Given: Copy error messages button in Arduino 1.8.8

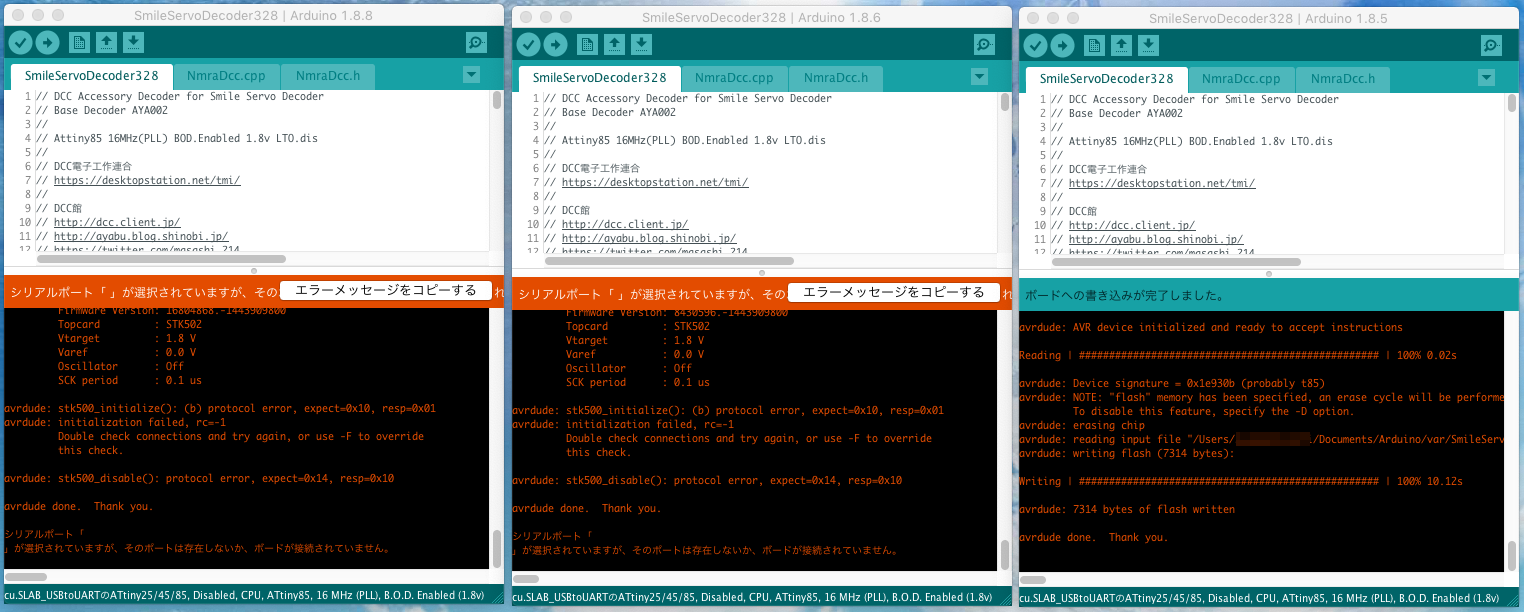Looking at the screenshot, I should 386,291.
